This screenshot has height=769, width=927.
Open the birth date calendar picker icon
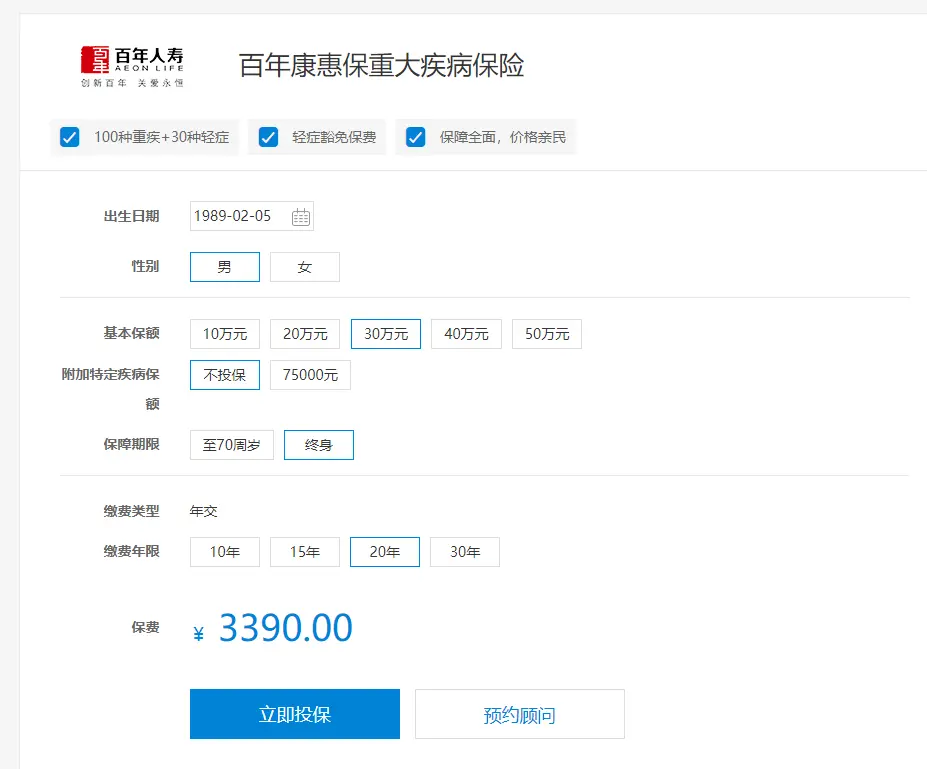coord(301,215)
